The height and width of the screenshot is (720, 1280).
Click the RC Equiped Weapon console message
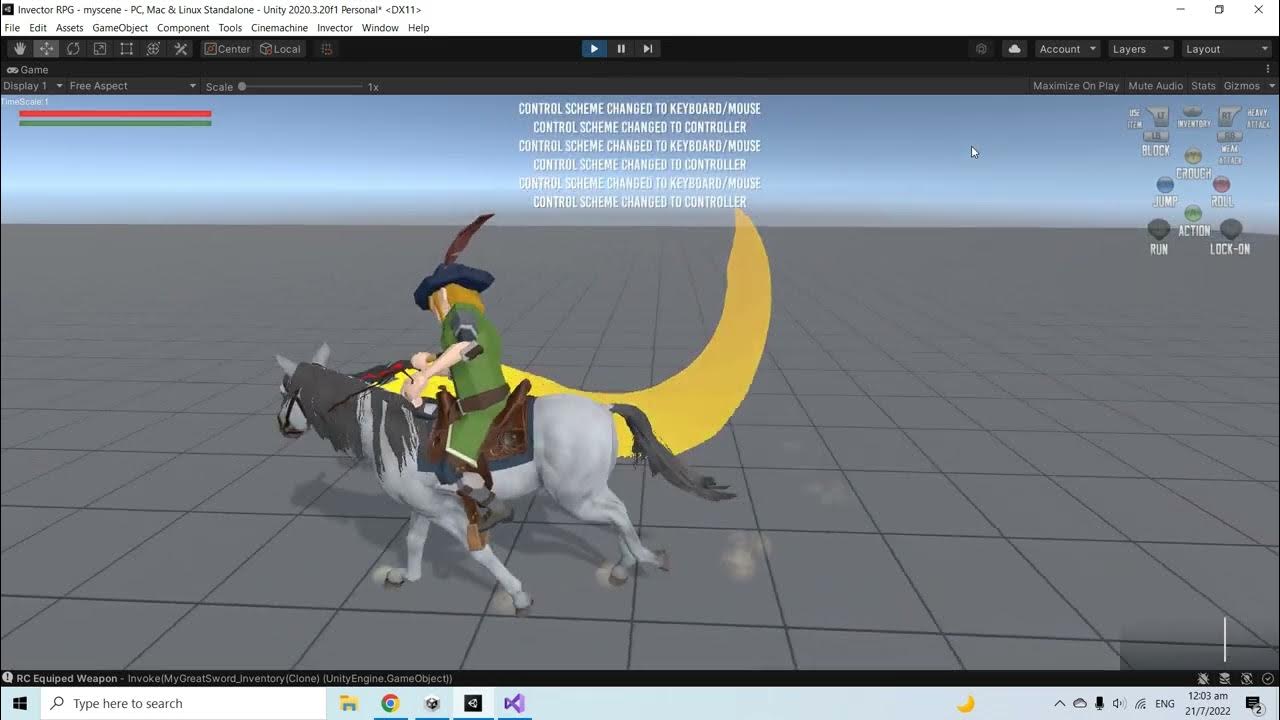[234, 678]
